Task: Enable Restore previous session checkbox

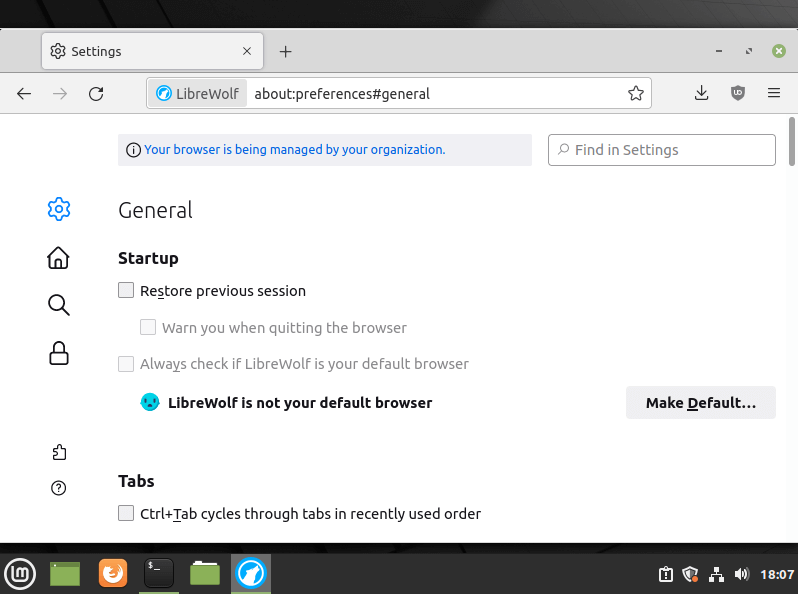Action: point(126,291)
